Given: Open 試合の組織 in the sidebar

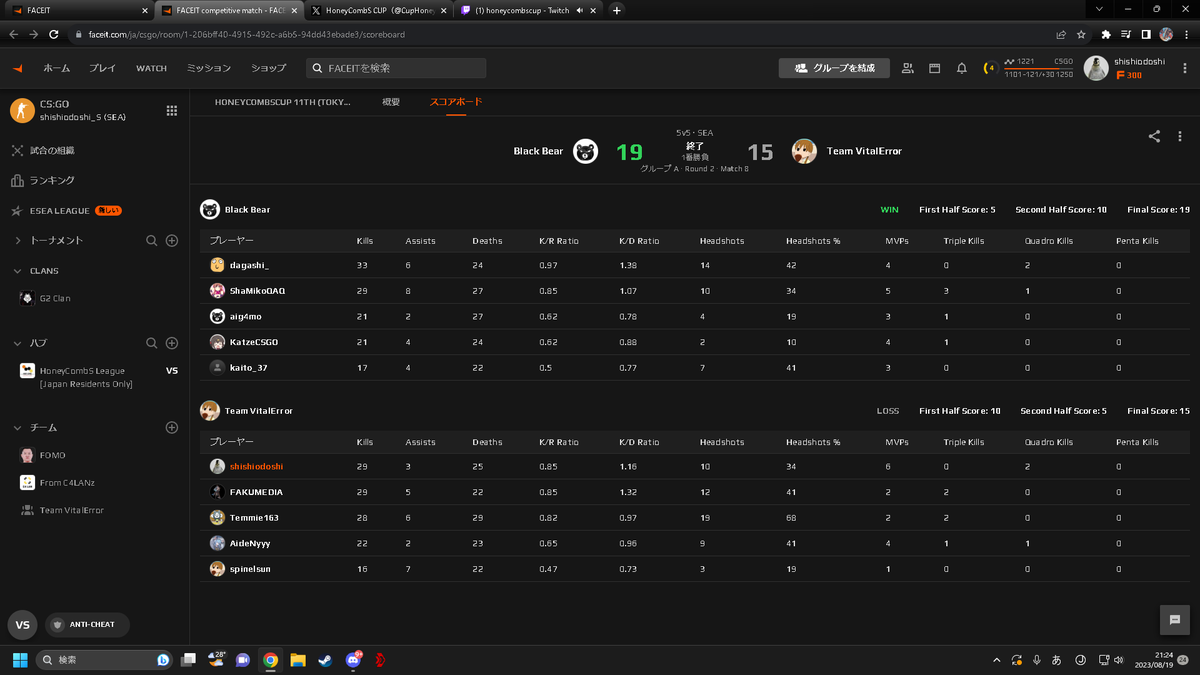Looking at the screenshot, I should pyautogui.click(x=52, y=151).
